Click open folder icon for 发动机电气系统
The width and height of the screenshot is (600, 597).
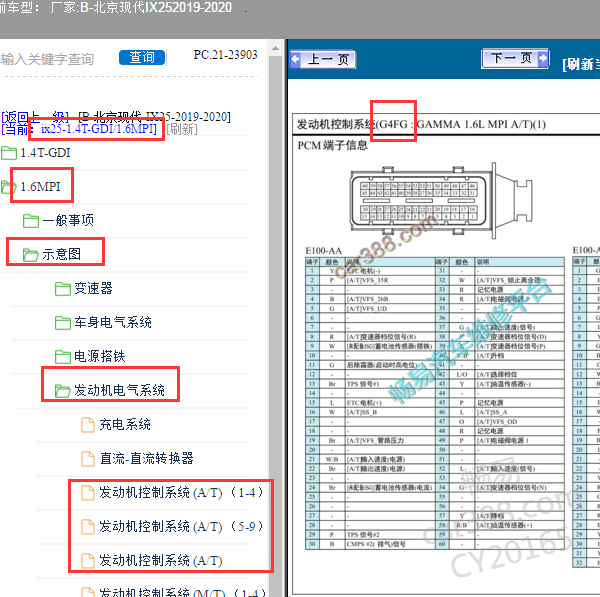pyautogui.click(x=63, y=391)
